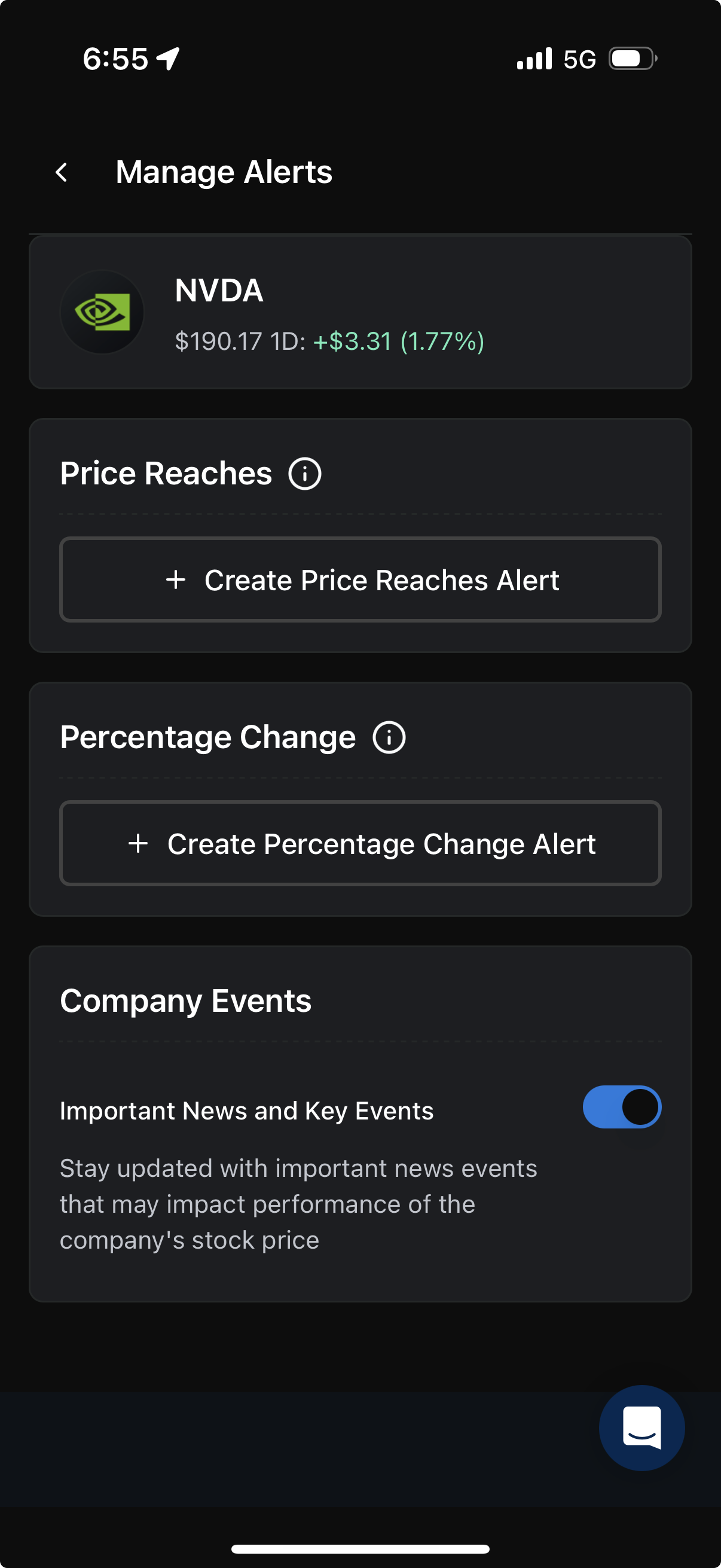Tap the Company Events heading
The height and width of the screenshot is (1568, 721).
pyautogui.click(x=185, y=1001)
